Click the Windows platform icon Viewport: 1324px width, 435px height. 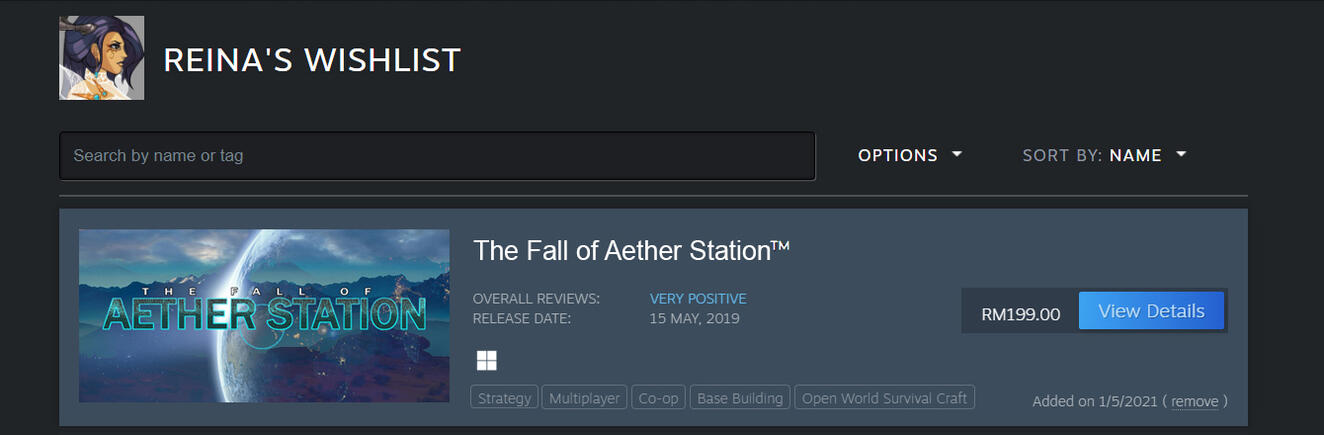click(x=487, y=361)
